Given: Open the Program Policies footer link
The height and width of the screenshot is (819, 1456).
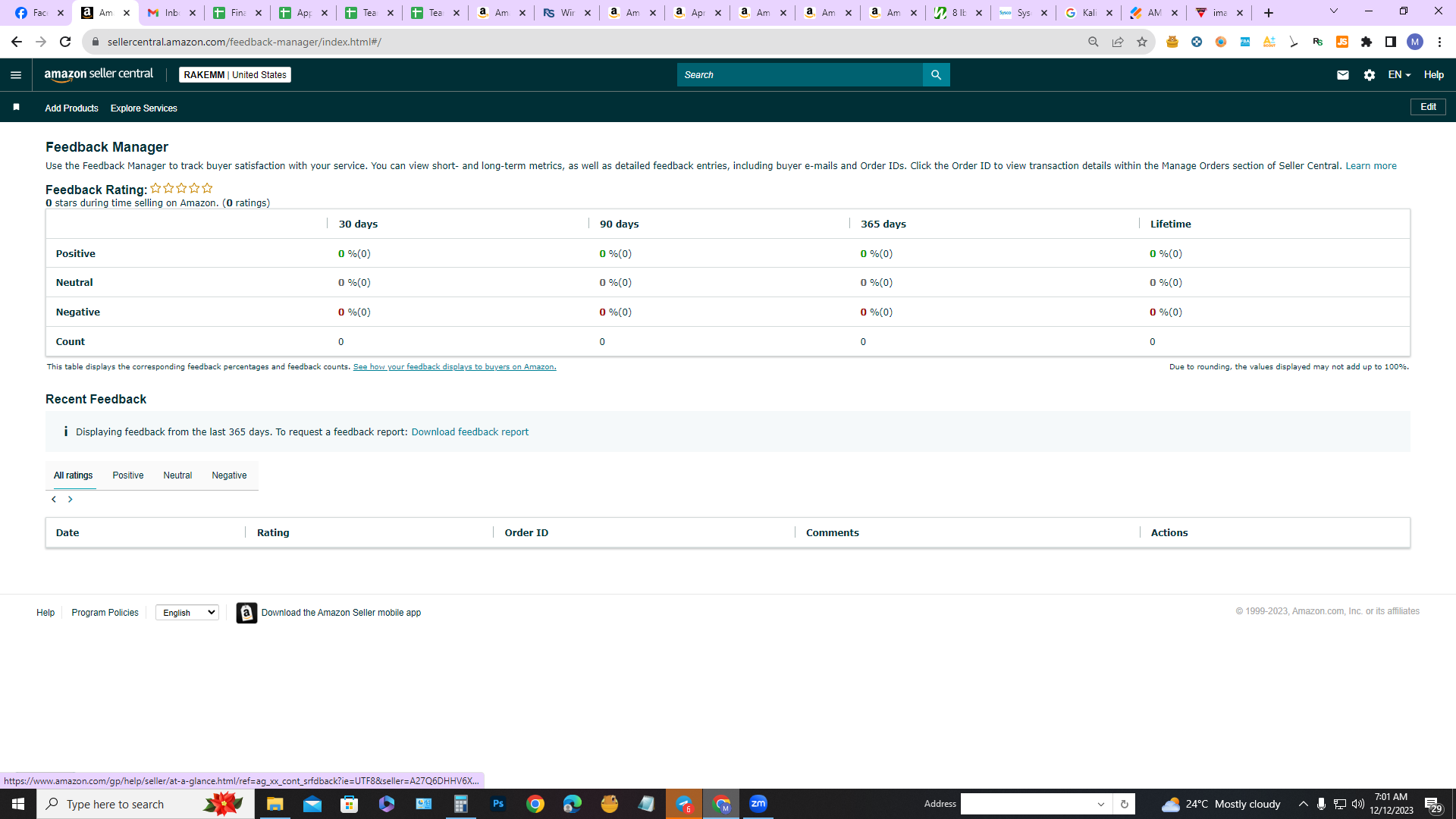Looking at the screenshot, I should [x=105, y=613].
